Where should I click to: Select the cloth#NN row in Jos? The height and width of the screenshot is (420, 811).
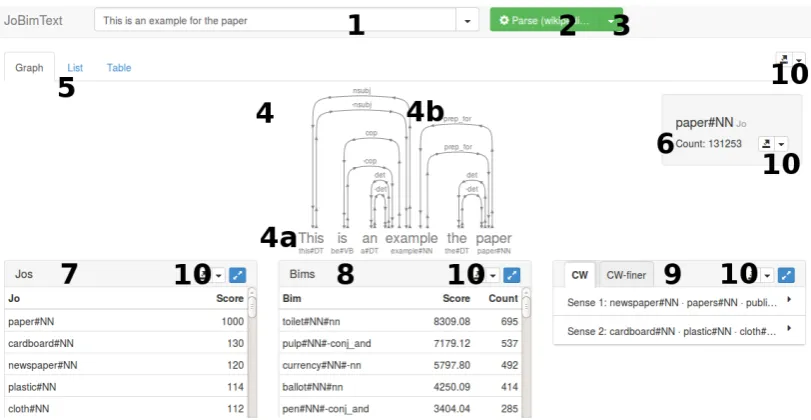126,408
